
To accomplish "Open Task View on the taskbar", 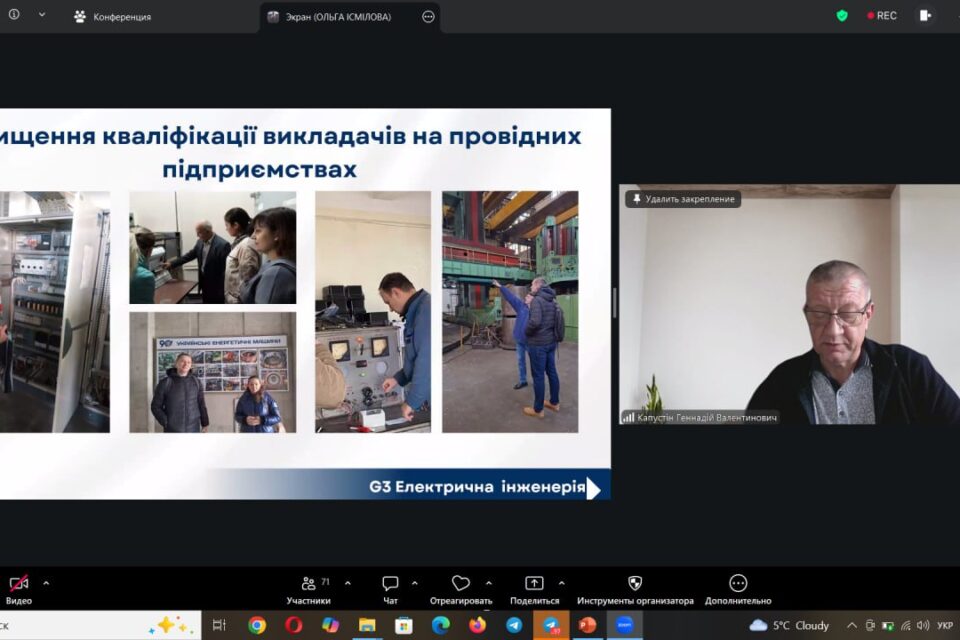I will click(219, 625).
